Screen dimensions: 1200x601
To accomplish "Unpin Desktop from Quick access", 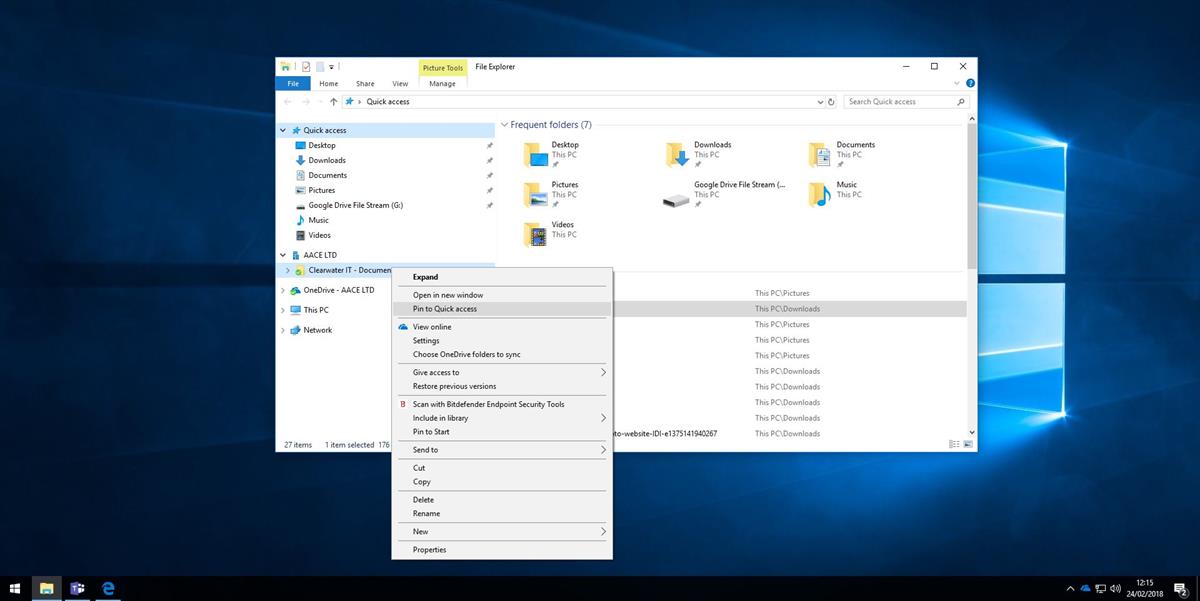I will tap(490, 145).
